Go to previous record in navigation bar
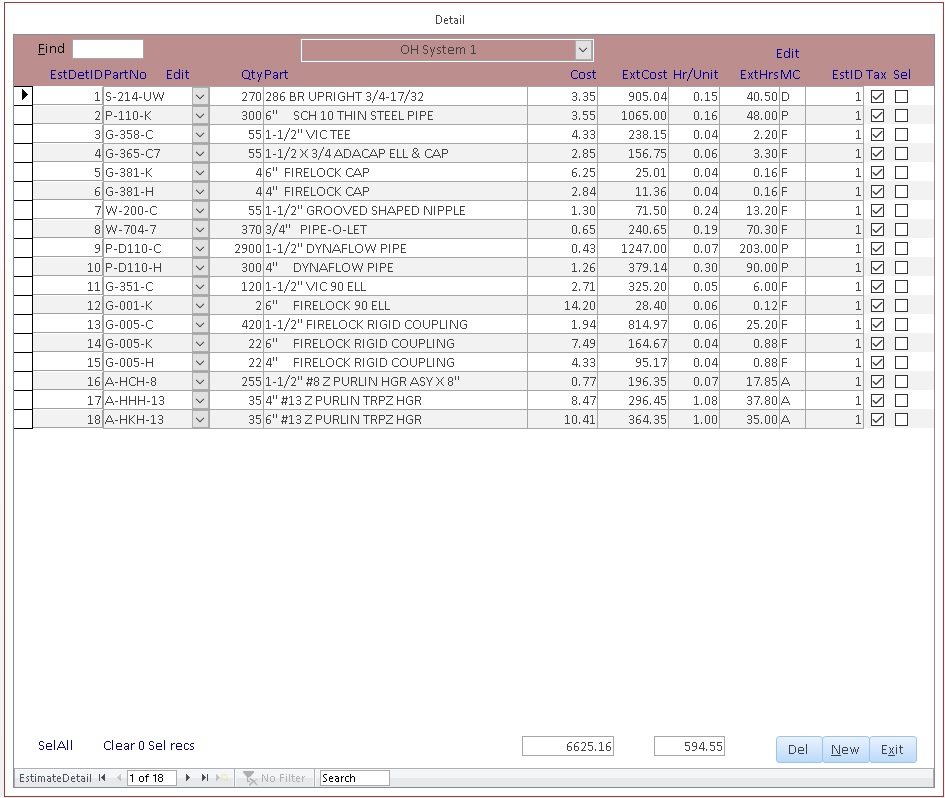The width and height of the screenshot is (945, 798). 118,778
